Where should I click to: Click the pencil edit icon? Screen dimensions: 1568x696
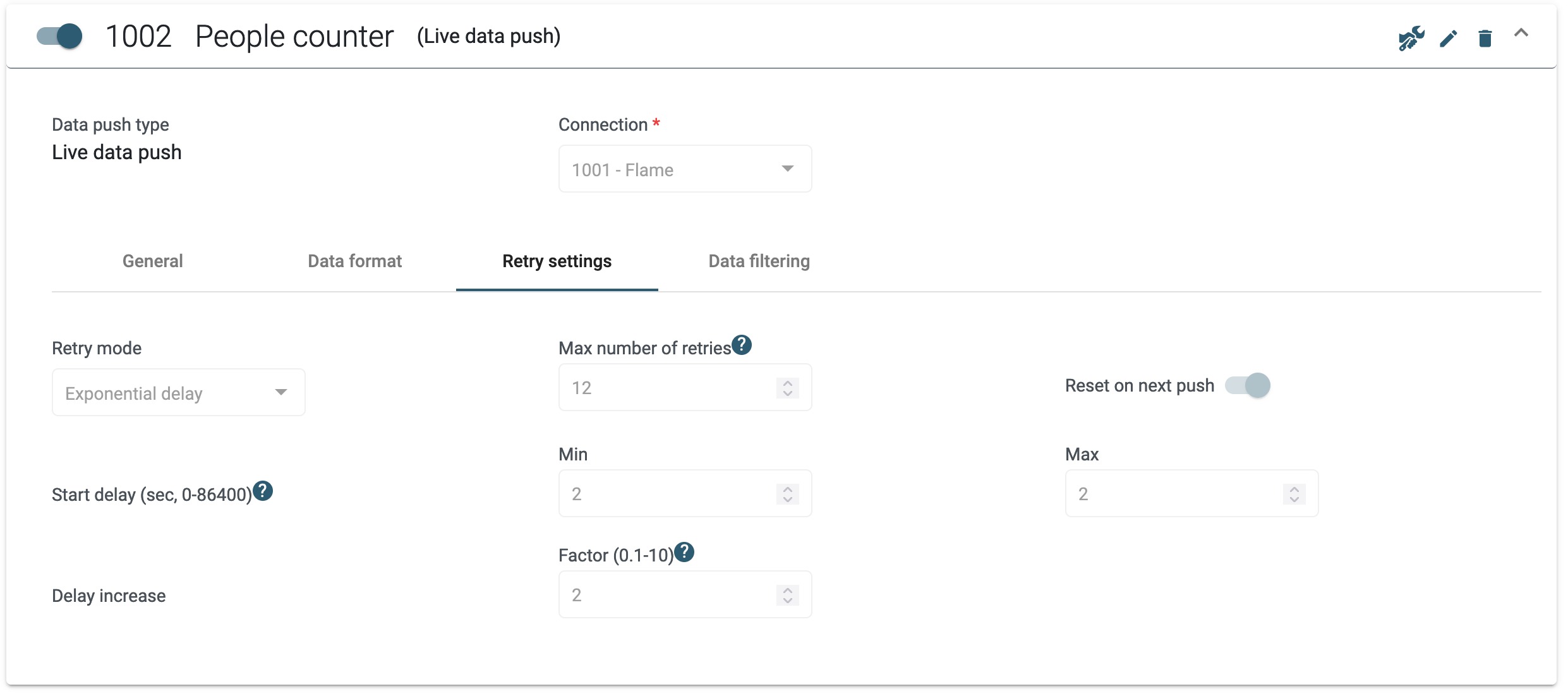(x=1448, y=39)
